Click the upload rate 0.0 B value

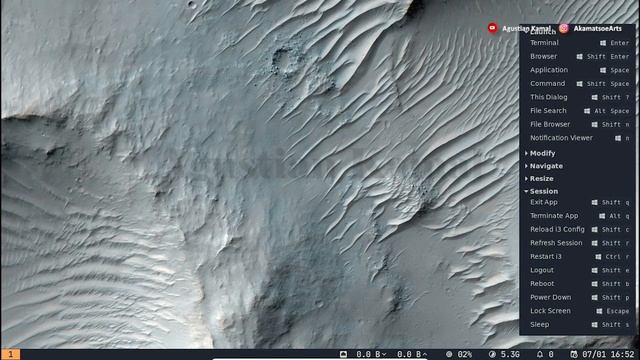(409, 354)
